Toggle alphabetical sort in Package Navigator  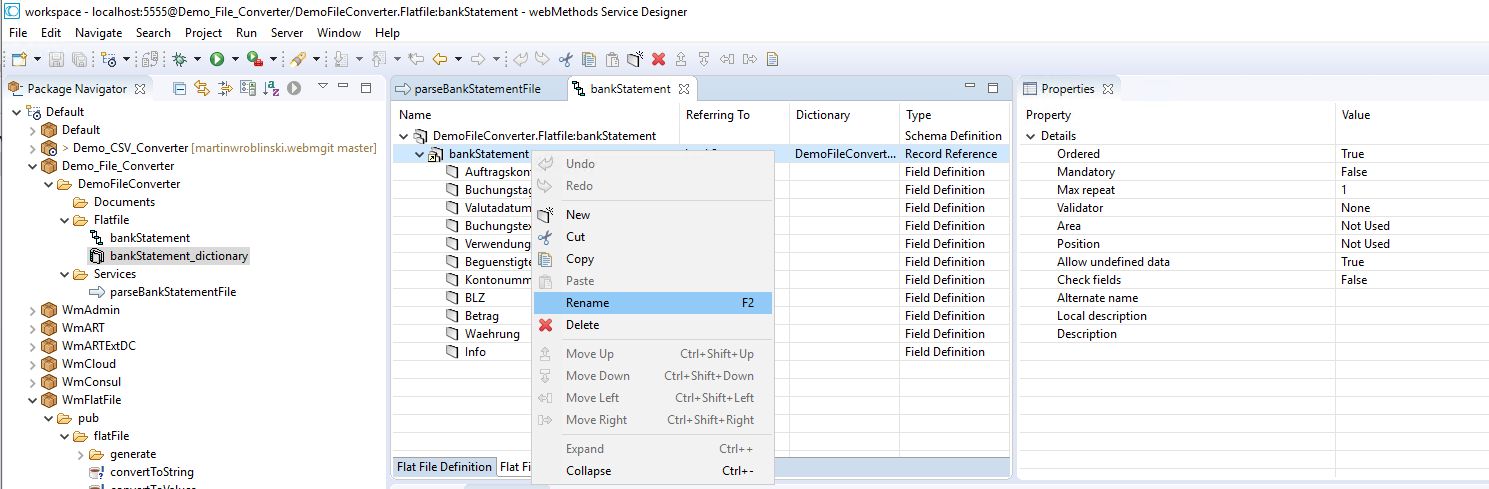click(271, 88)
